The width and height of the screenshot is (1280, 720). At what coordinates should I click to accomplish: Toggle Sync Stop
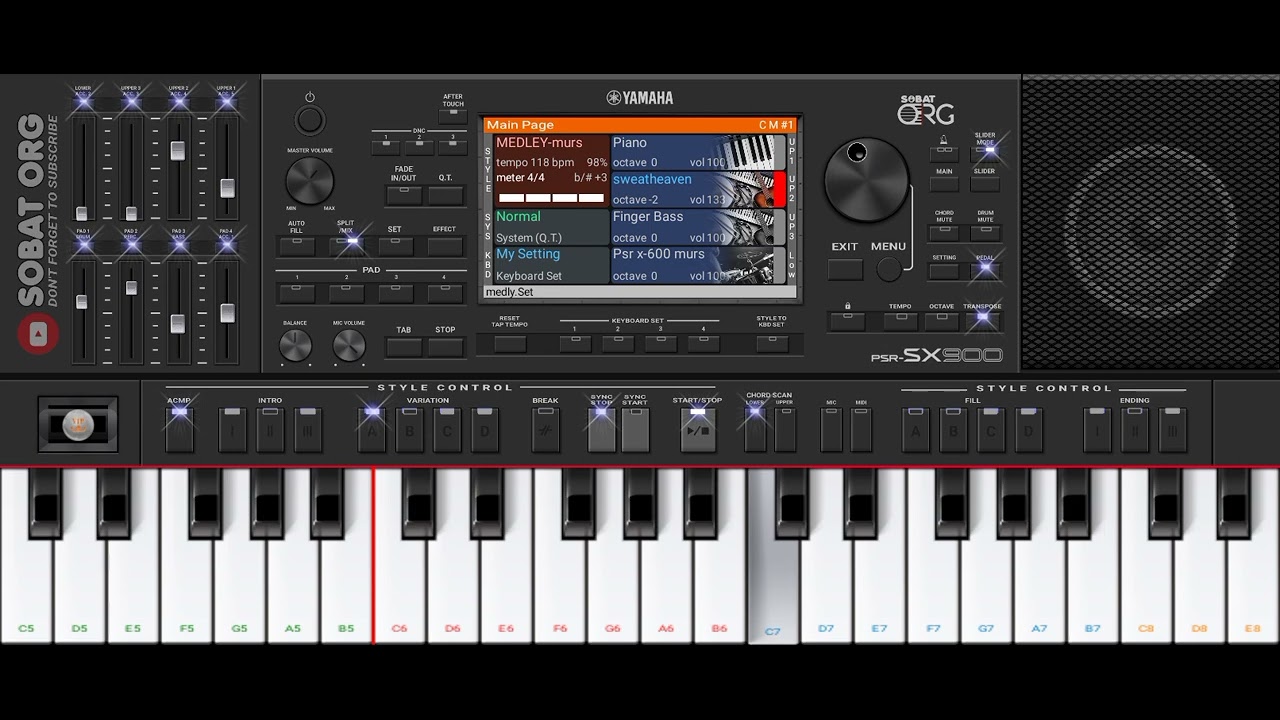tap(602, 430)
